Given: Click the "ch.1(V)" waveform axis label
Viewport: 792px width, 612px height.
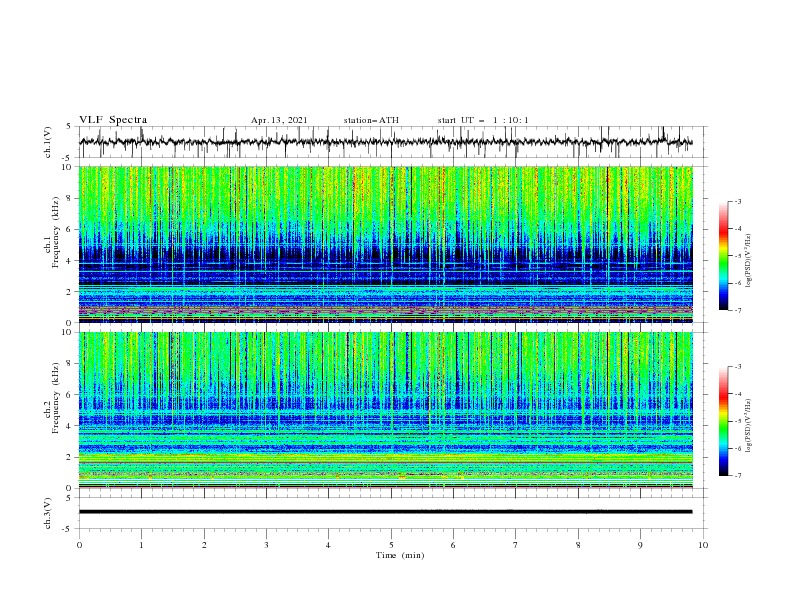Looking at the screenshot, I should [x=48, y=142].
